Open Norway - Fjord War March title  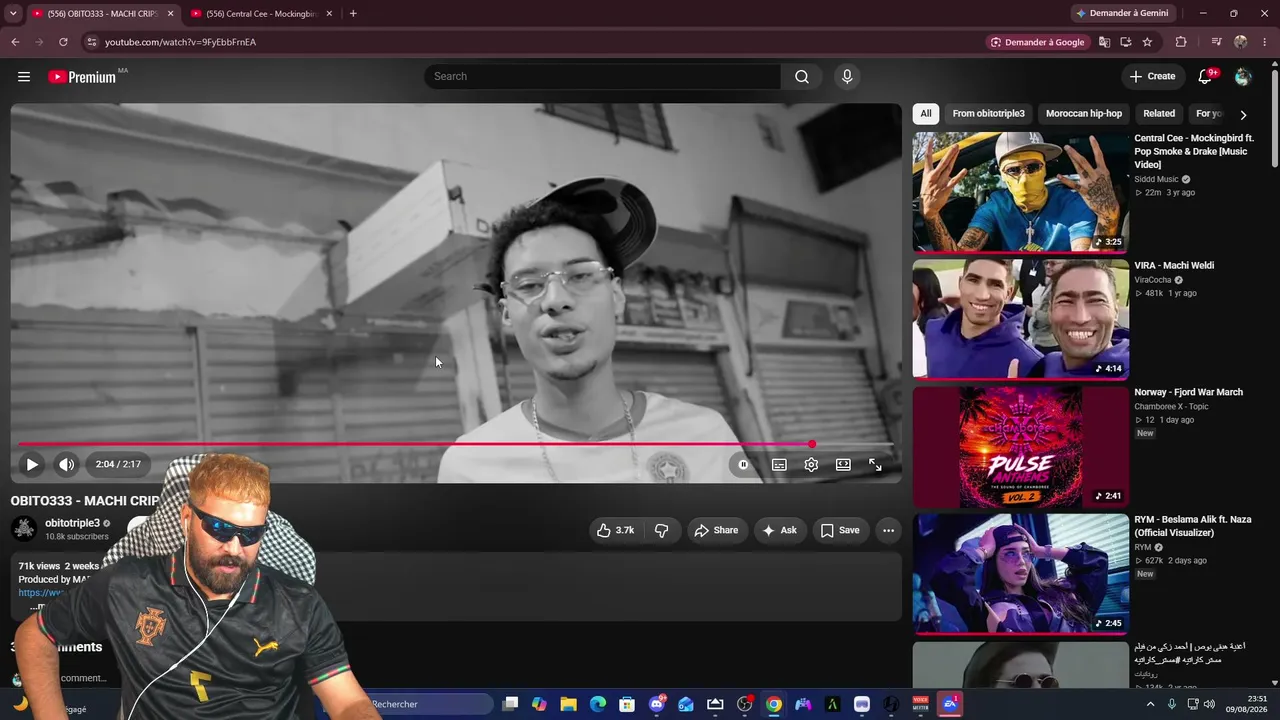pos(1188,392)
